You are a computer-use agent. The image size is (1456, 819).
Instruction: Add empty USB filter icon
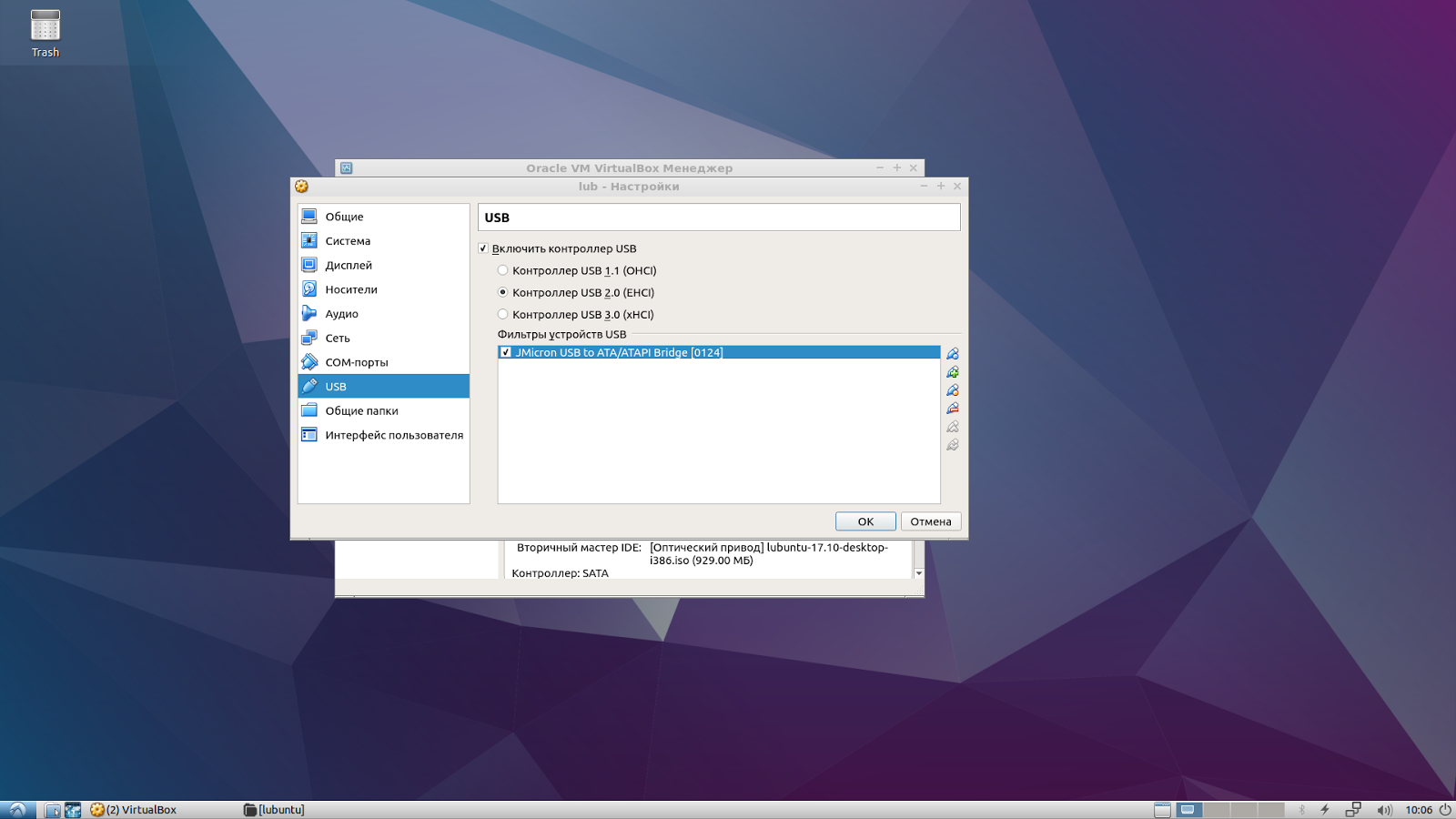[953, 354]
